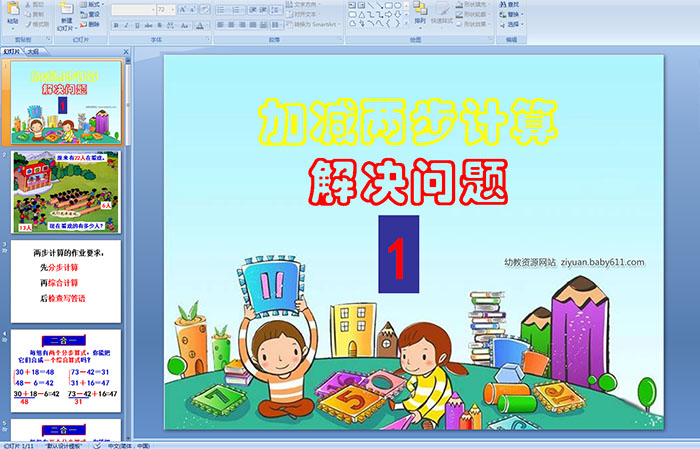Click the Paste clipboard icon
This screenshot has width=700, height=449.
tap(13, 8)
